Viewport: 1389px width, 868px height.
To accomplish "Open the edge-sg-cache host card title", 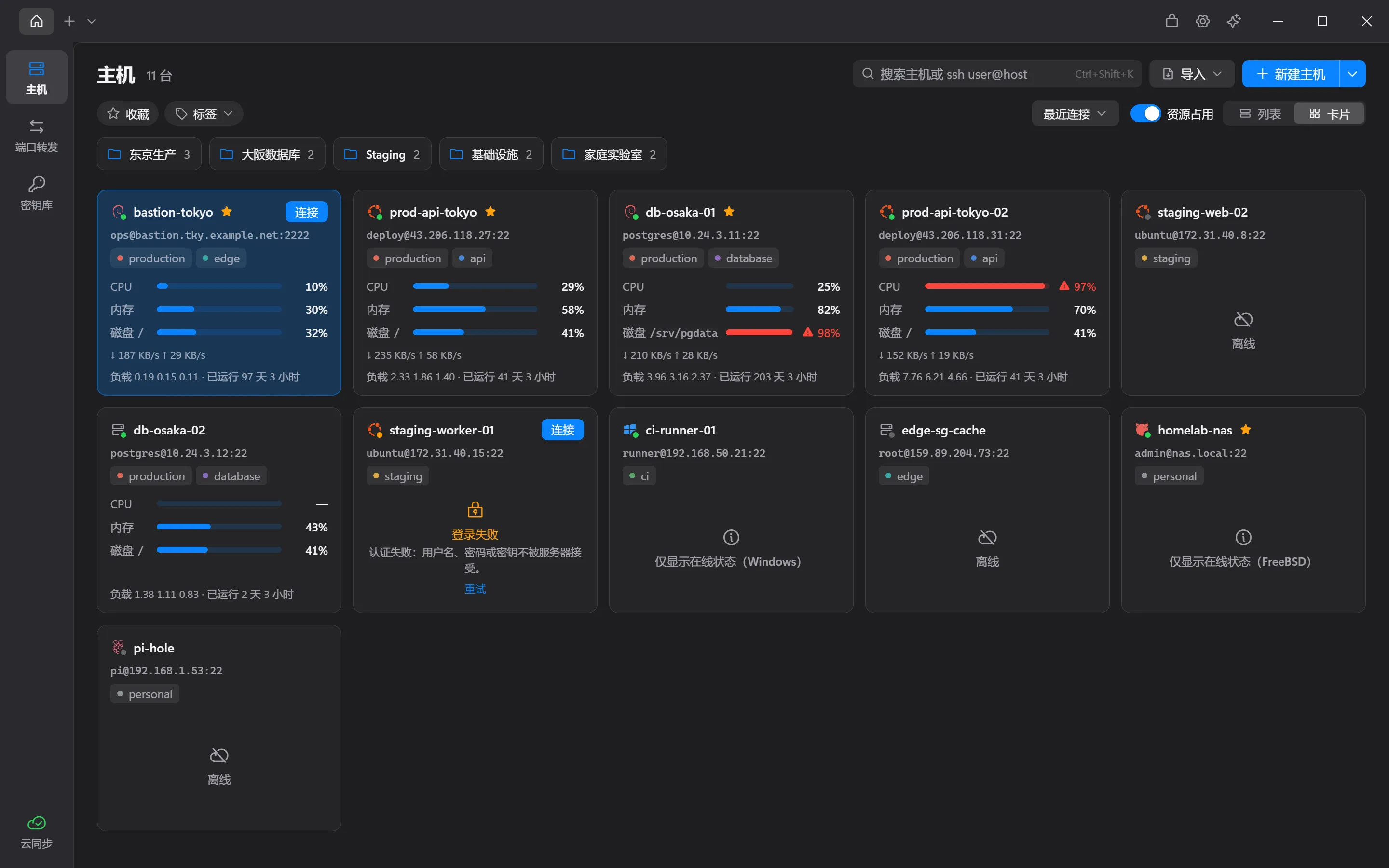I will pos(943,429).
